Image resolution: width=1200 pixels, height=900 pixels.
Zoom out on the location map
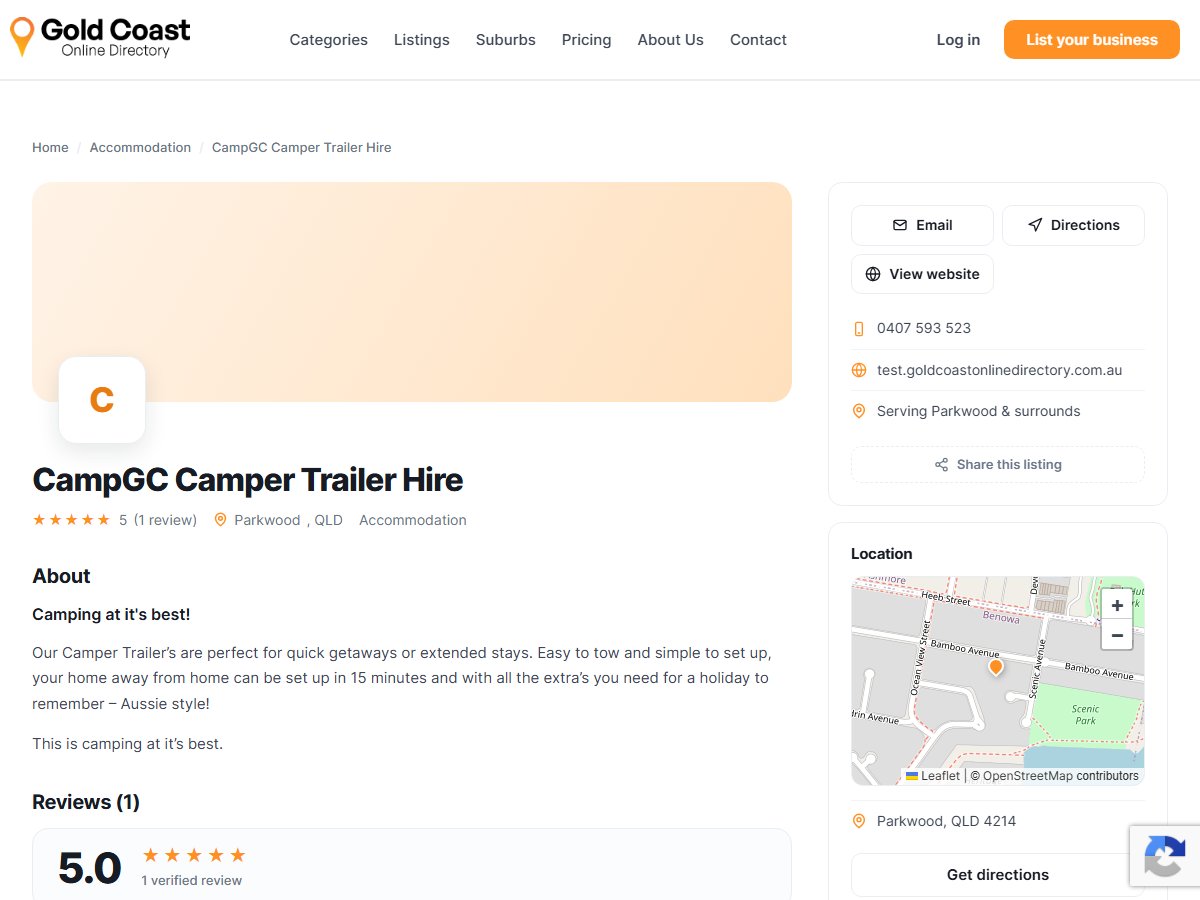click(x=1117, y=635)
